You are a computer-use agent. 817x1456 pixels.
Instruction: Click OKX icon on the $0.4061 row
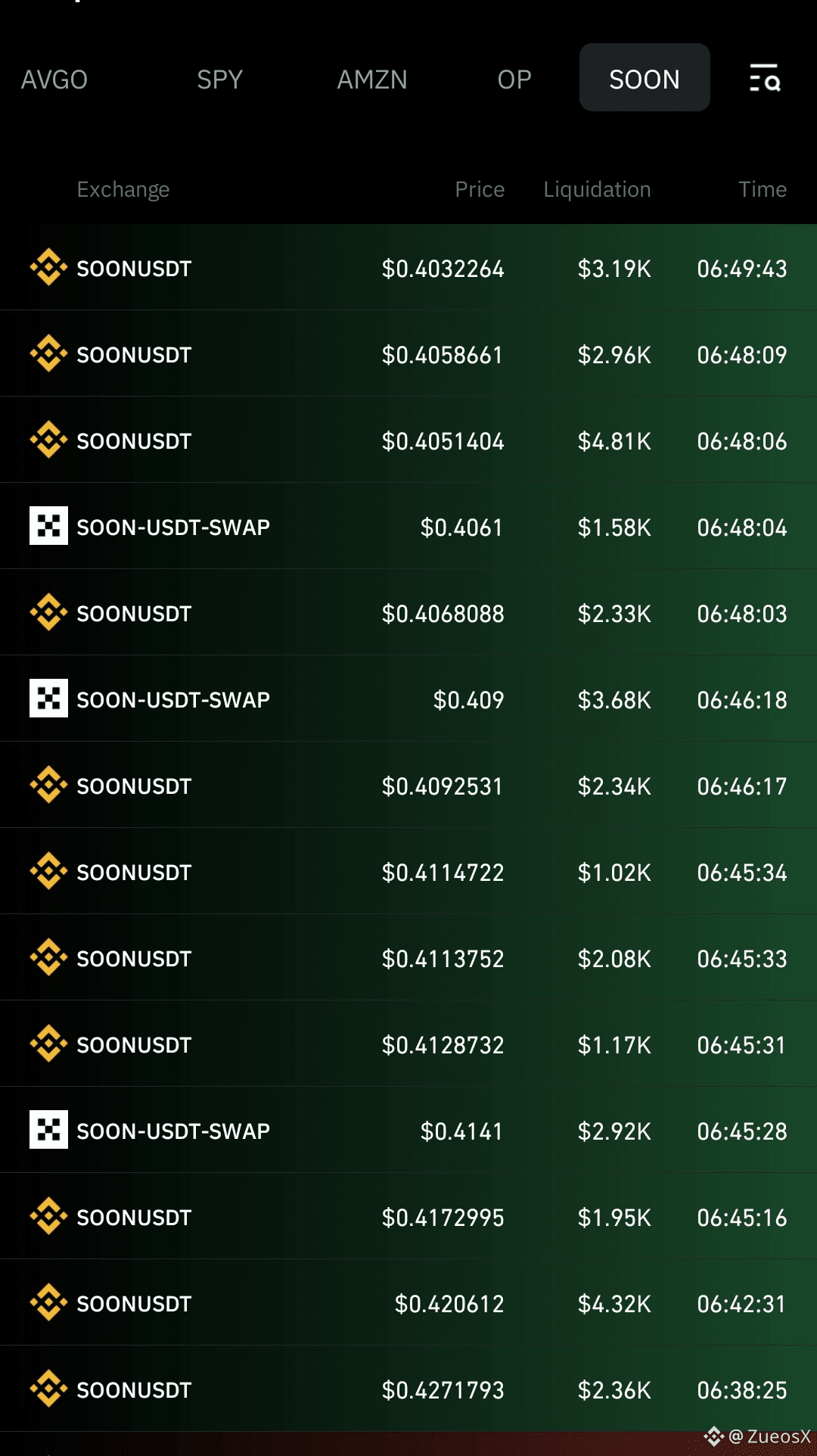[48, 526]
